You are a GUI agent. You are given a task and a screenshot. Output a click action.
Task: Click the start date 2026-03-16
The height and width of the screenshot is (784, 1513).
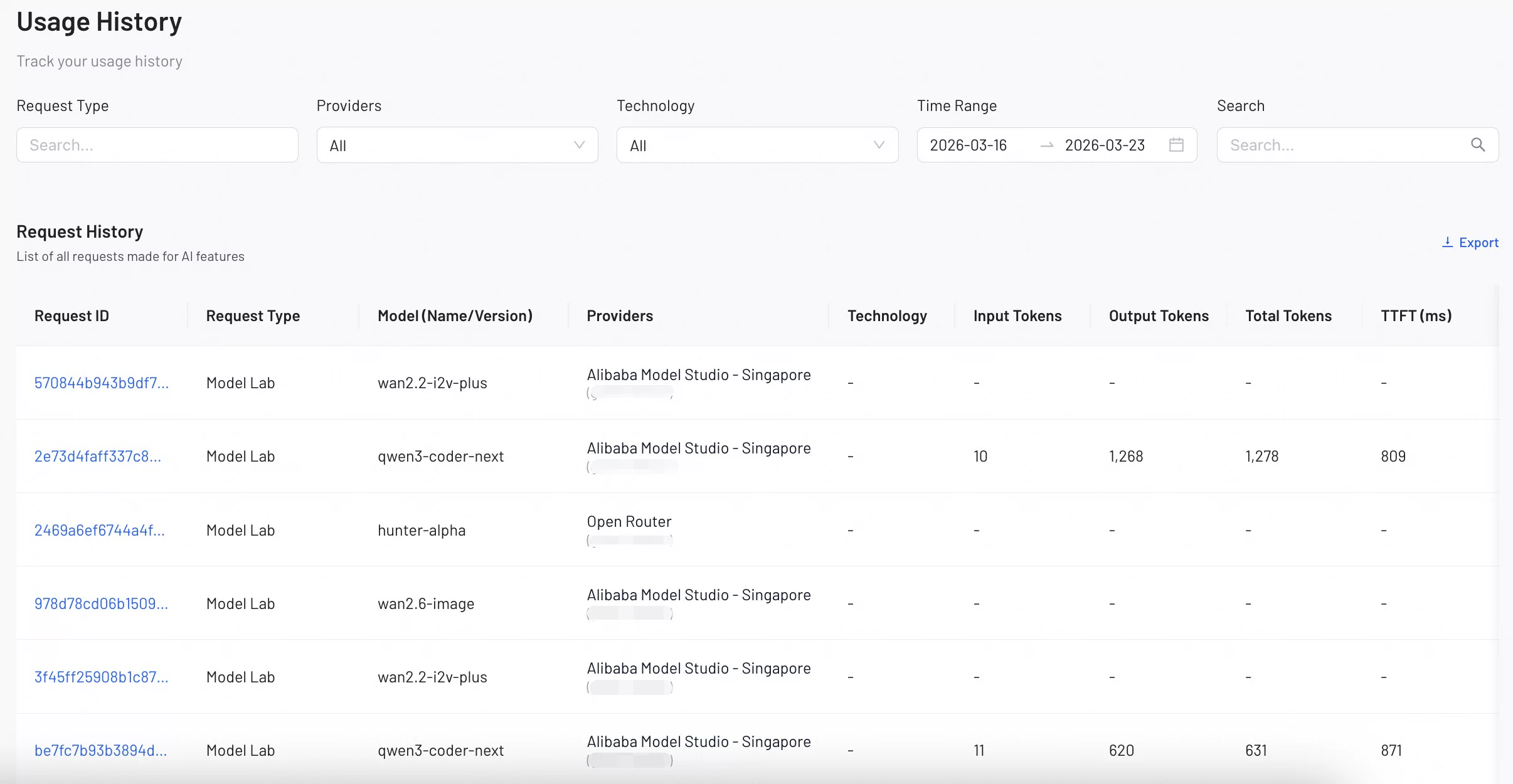968,145
